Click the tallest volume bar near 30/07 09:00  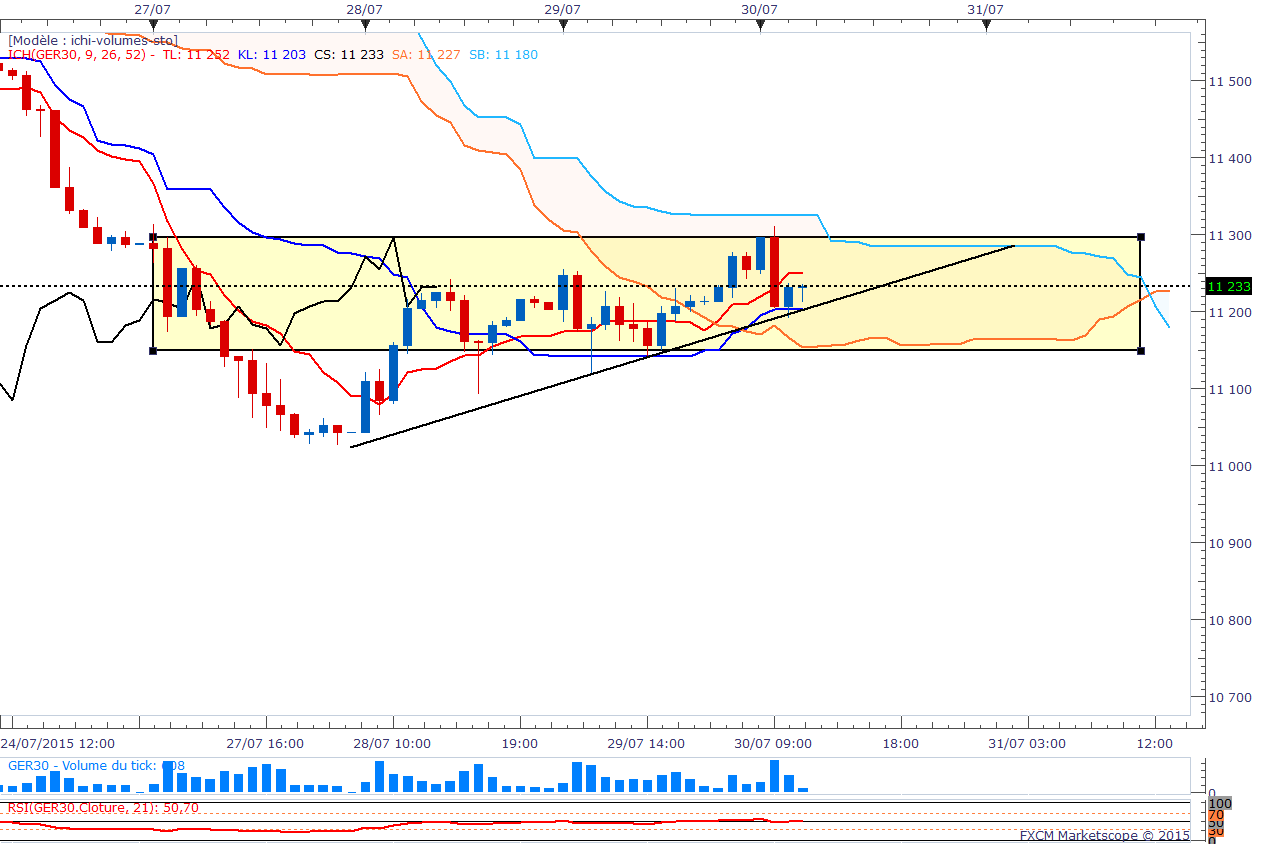coord(775,776)
